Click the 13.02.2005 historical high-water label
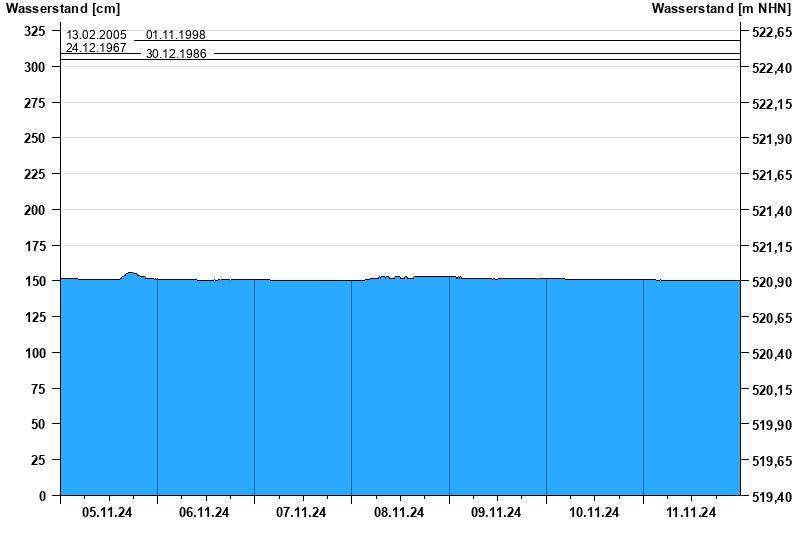800x550 pixels. [x=96, y=35]
